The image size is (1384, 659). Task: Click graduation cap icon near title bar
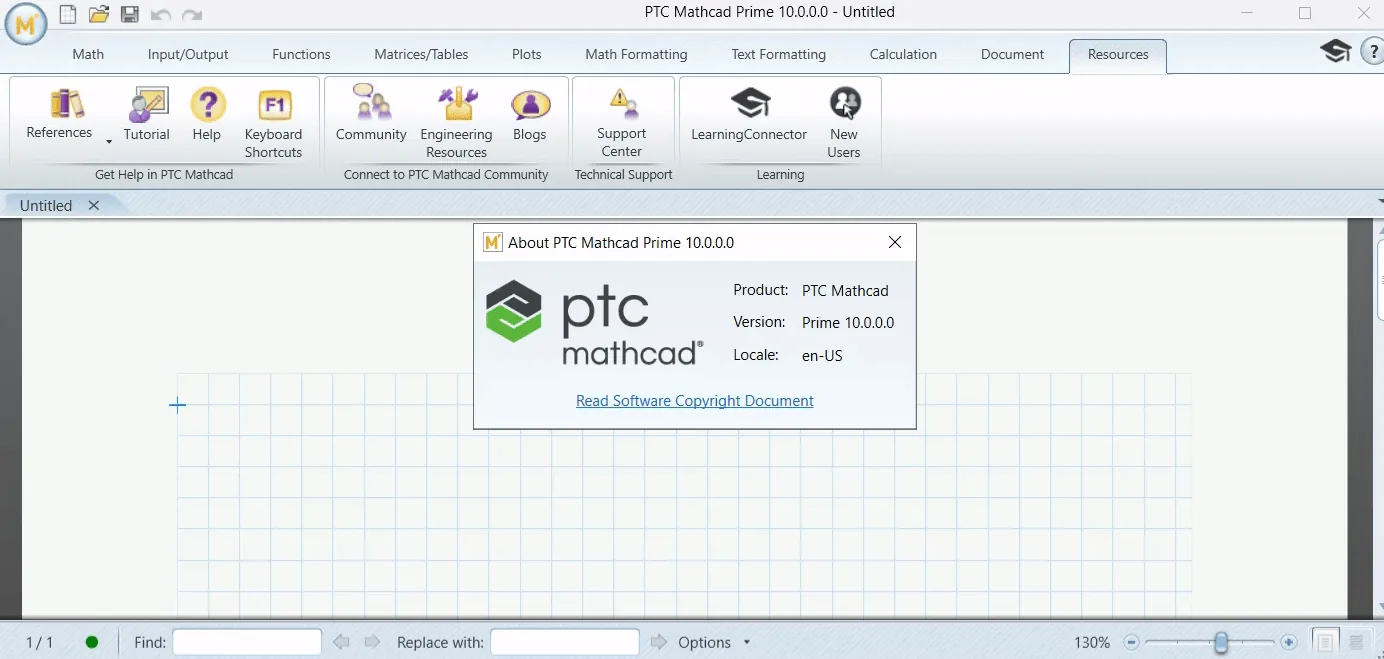1336,51
